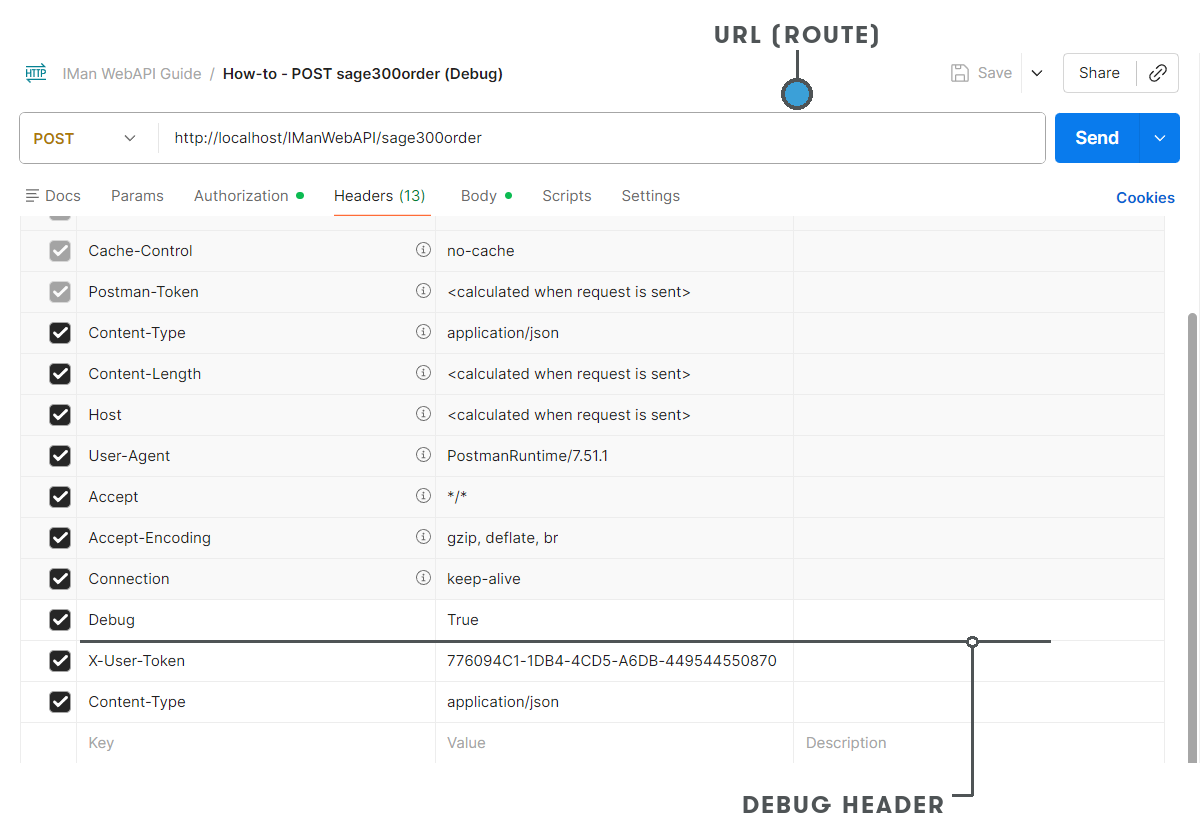This screenshot has height=821, width=1200.
Task: Send the POST request
Action: [1097, 138]
